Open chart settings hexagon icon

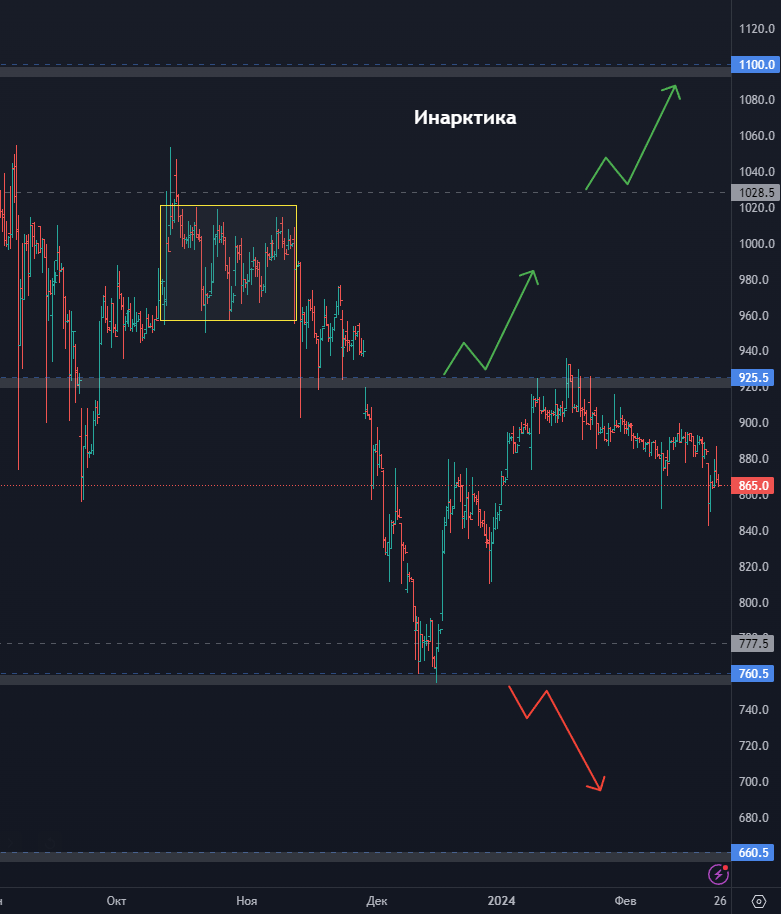(757, 901)
